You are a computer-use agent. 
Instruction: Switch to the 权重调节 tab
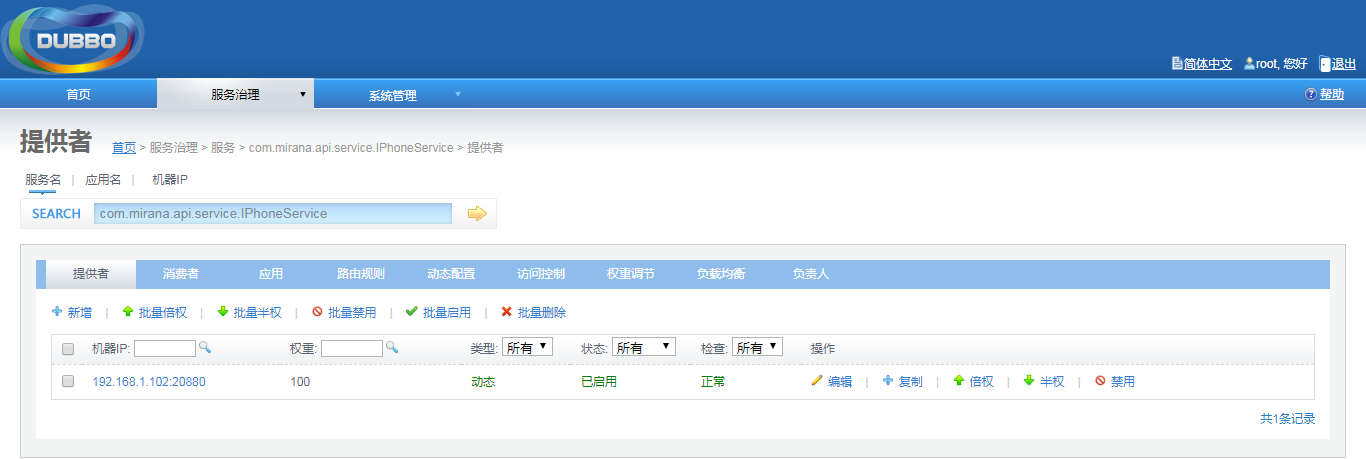click(x=631, y=274)
